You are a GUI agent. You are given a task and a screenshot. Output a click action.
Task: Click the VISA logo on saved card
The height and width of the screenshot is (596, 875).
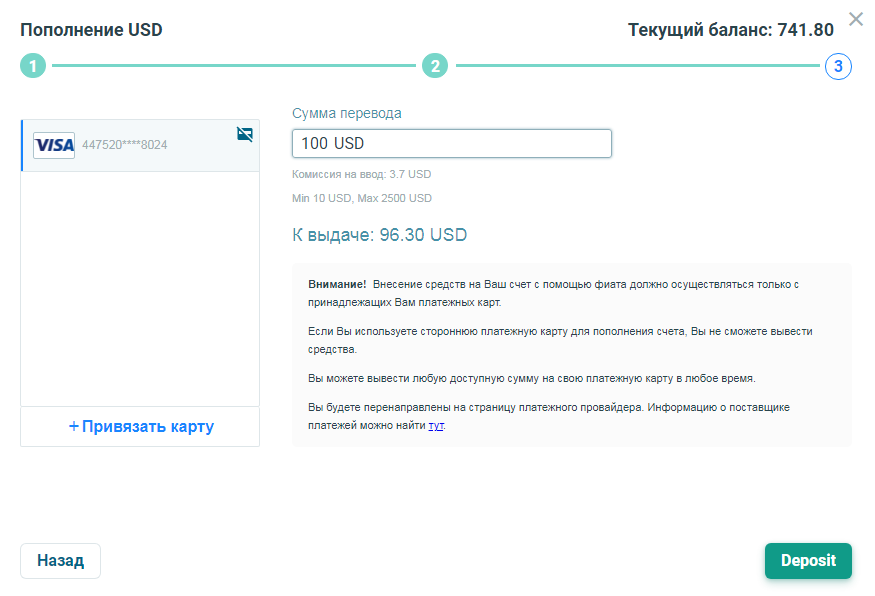(54, 146)
